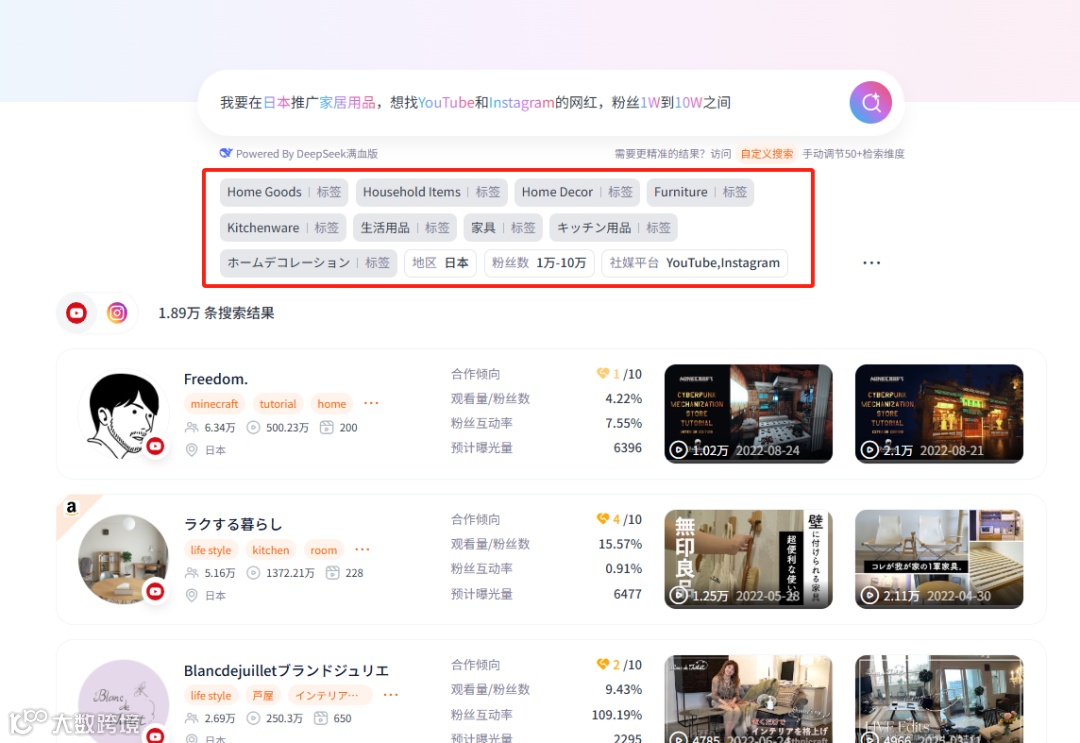Show more tags for ラクする暮らし

click(362, 550)
